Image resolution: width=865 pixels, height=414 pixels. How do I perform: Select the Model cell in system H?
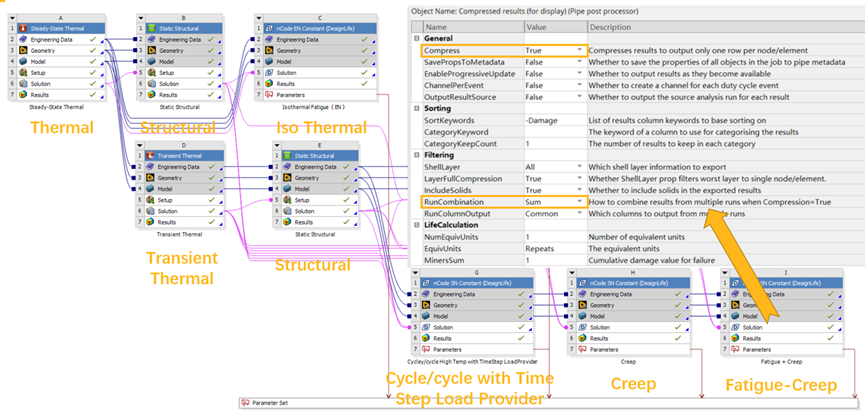pos(632,316)
